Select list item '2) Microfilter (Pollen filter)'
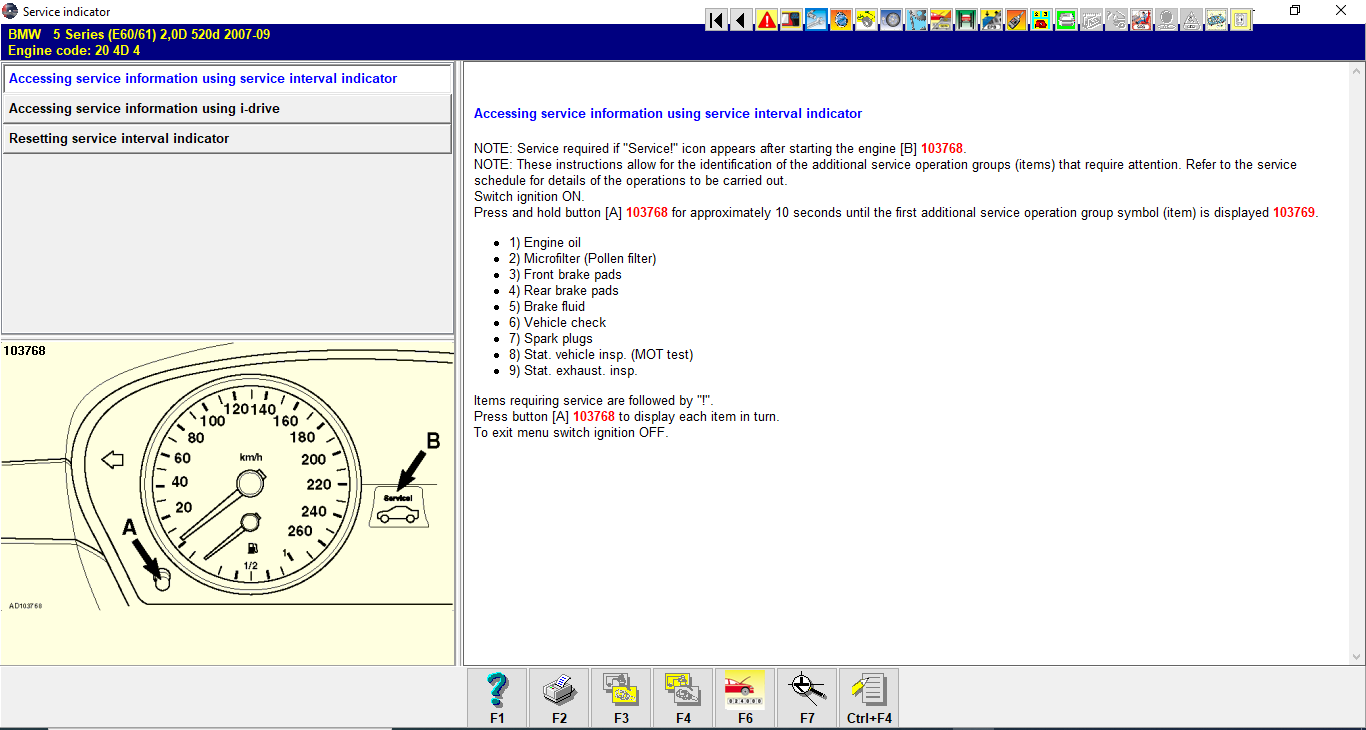The width and height of the screenshot is (1366, 730). (583, 259)
